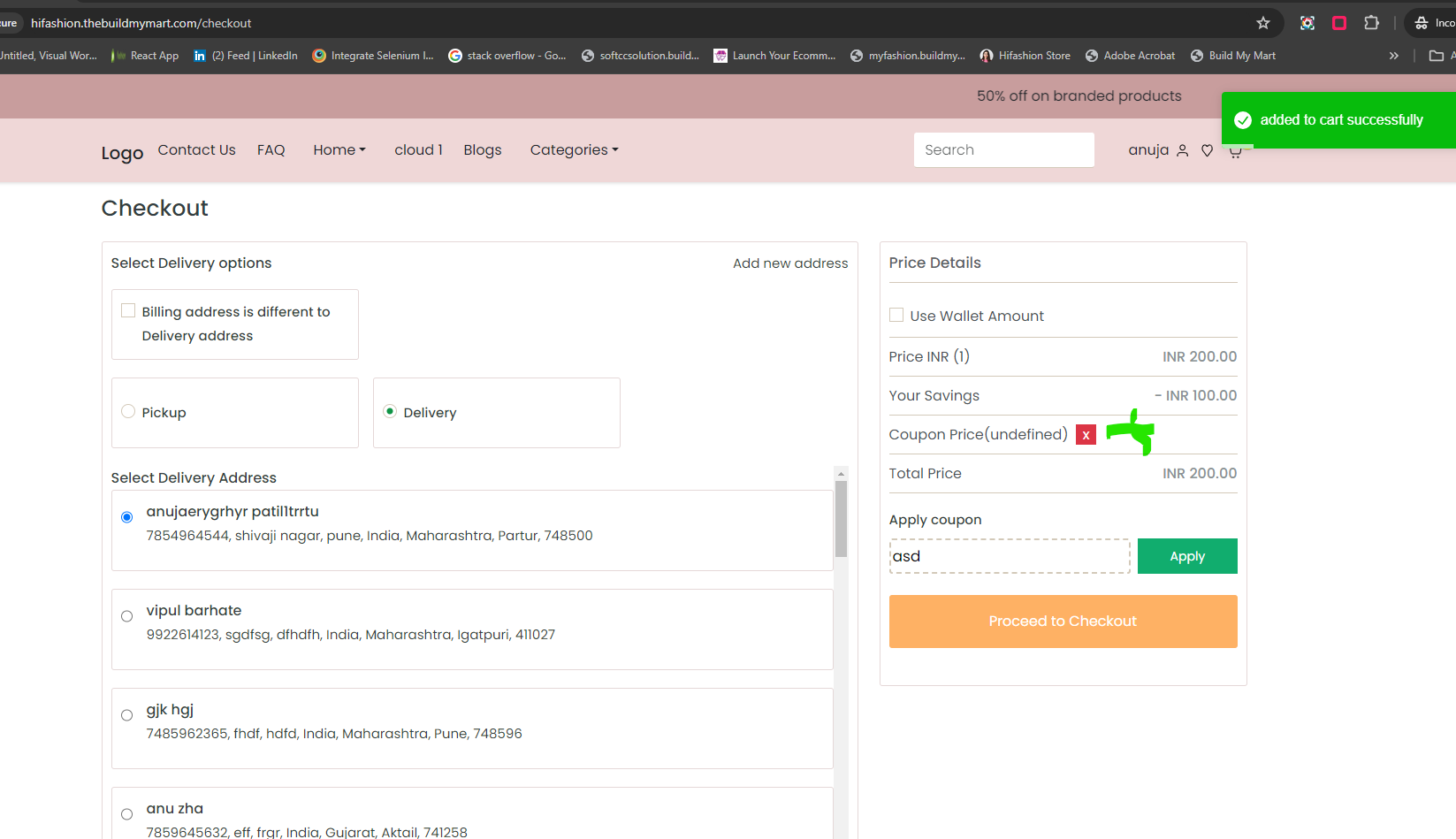Viewport: 1456px width, 839px height.
Task: Select the vipul barhate address
Action: tap(127, 616)
